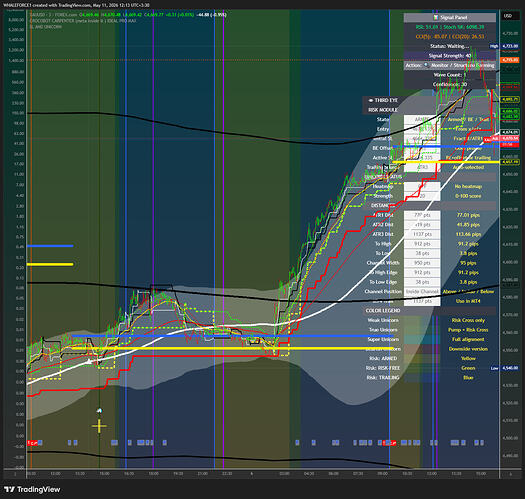525x499 pixels.
Task: Click the Full alignment legend text
Action: click(x=468, y=339)
